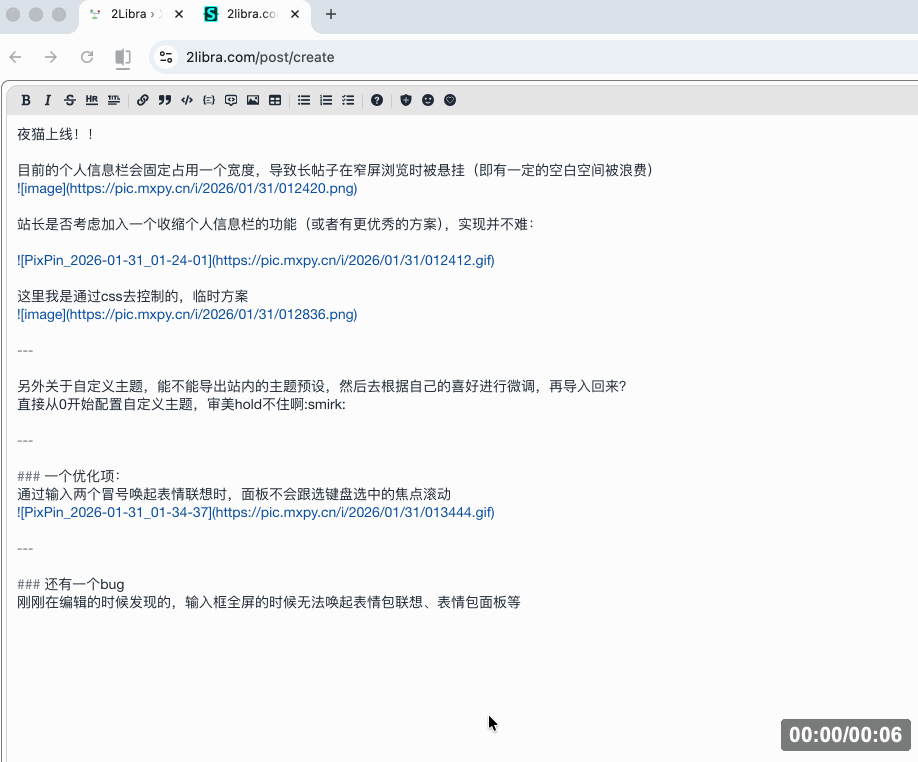Create a bulleted list
The width and height of the screenshot is (918, 762).
304,100
